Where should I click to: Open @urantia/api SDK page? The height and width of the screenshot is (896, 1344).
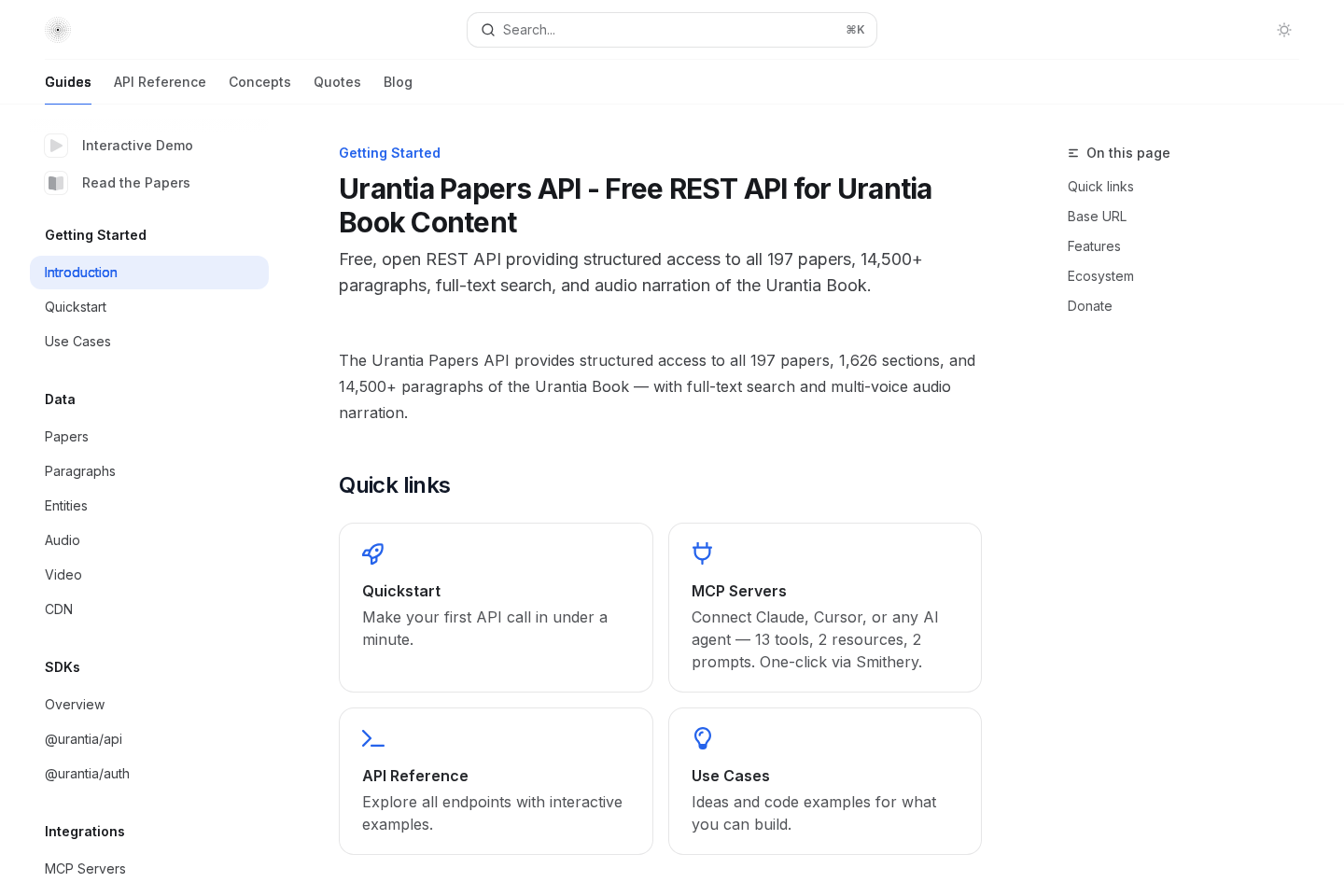click(83, 739)
